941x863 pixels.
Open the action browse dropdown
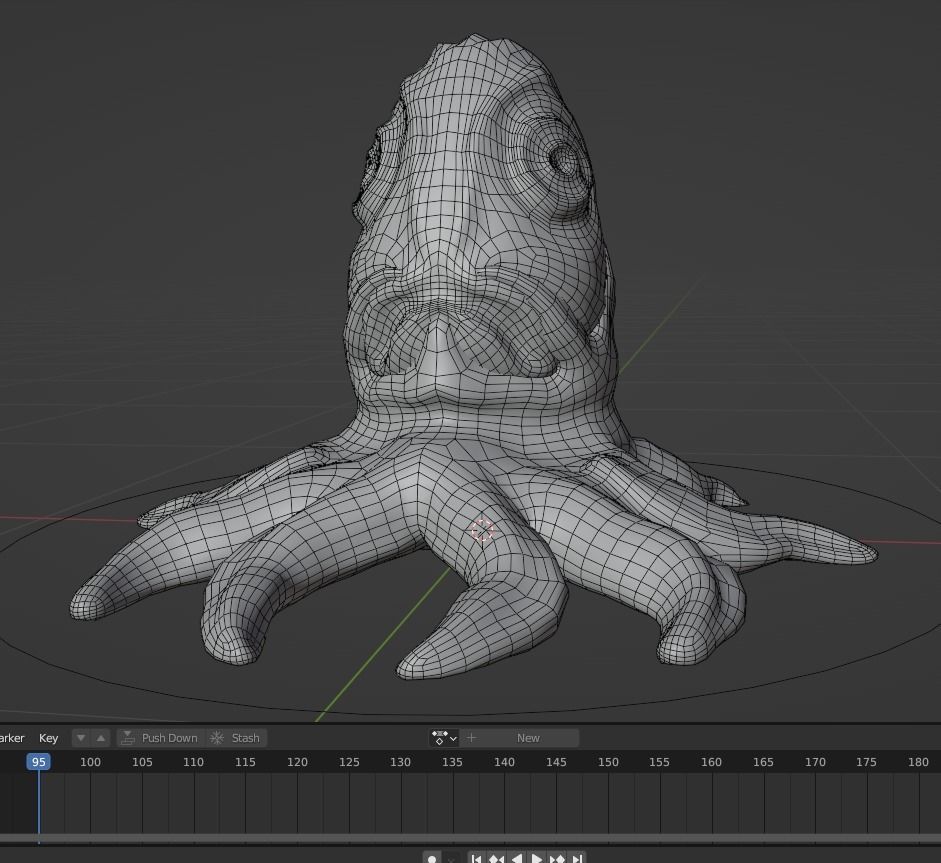coord(444,738)
